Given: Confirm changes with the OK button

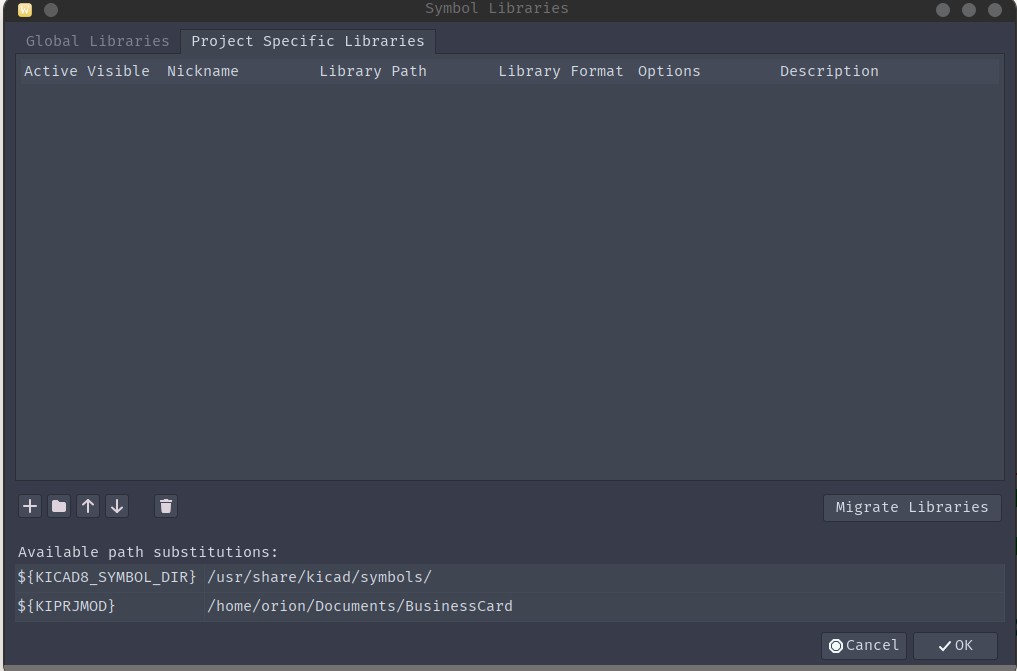Looking at the screenshot, I should (954, 645).
